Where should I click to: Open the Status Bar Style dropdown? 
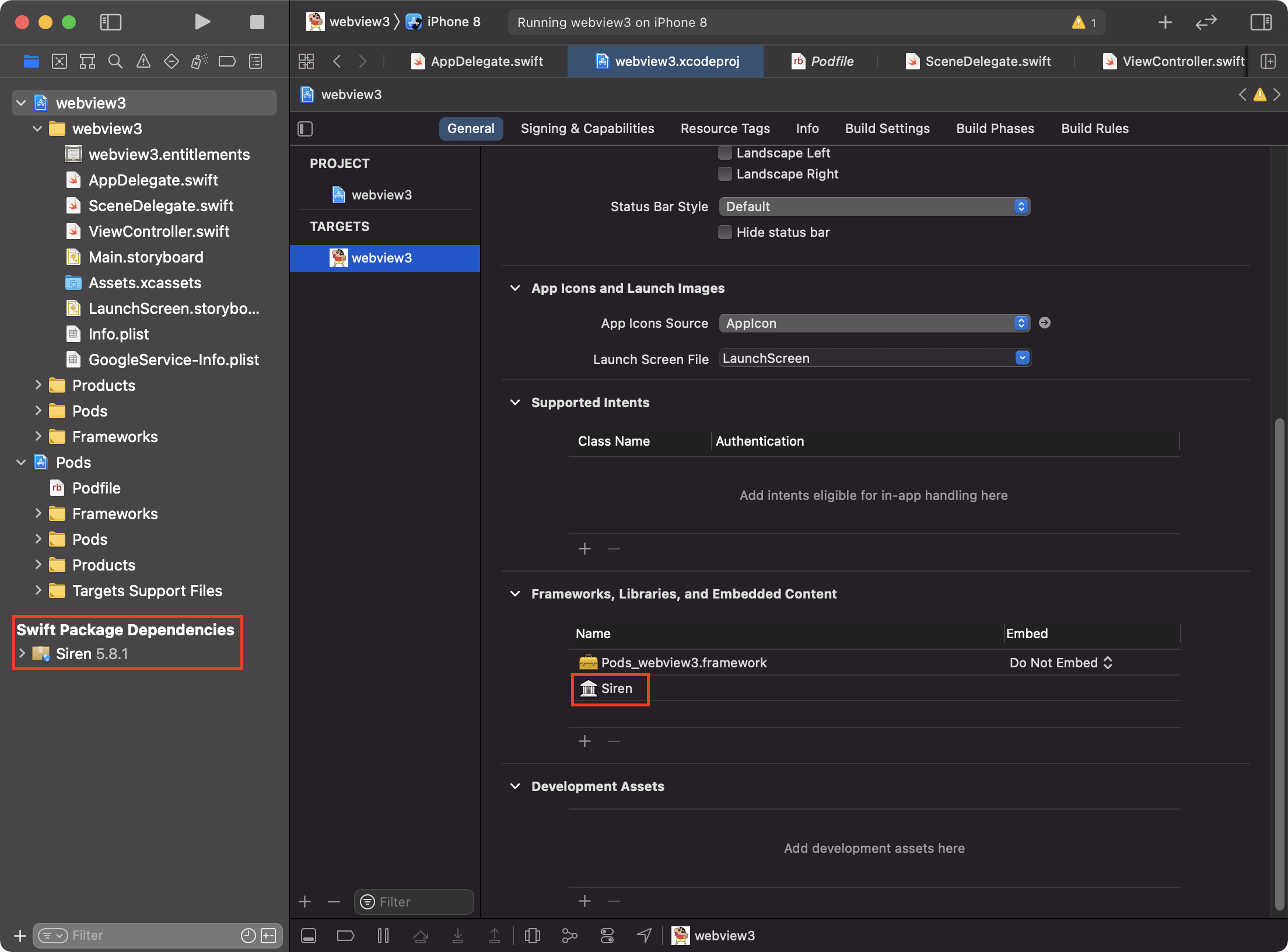(874, 206)
